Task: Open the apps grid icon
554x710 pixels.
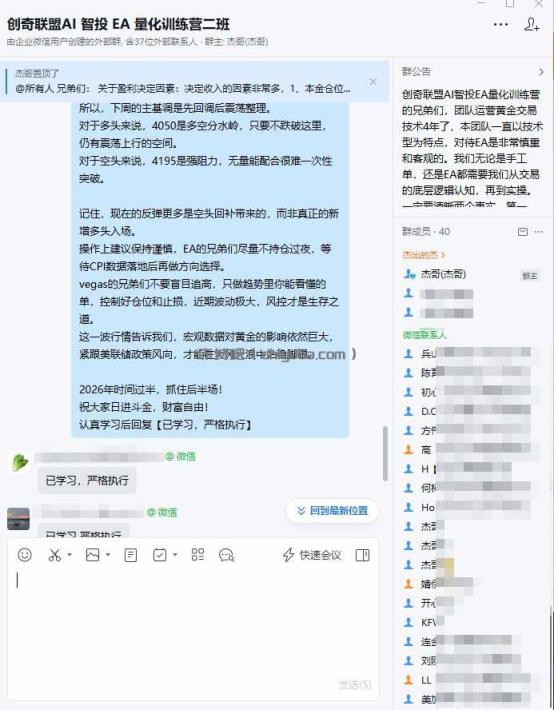Action: click(x=198, y=555)
